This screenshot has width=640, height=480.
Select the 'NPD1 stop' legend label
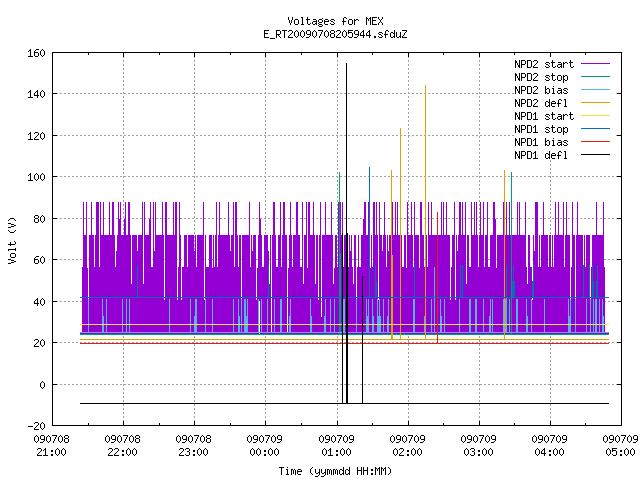(x=541, y=129)
